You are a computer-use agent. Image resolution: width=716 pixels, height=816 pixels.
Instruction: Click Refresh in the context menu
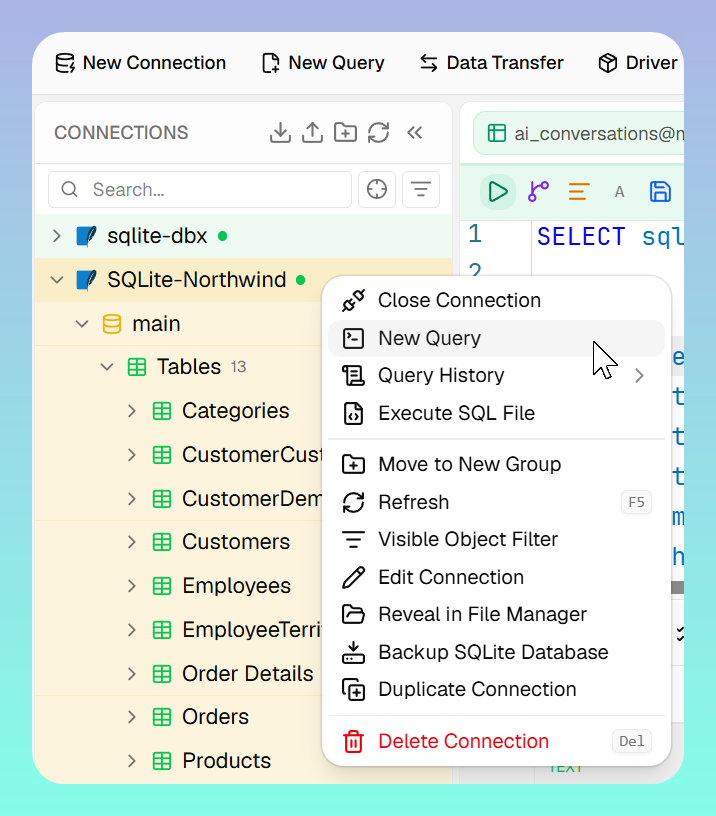496,503
